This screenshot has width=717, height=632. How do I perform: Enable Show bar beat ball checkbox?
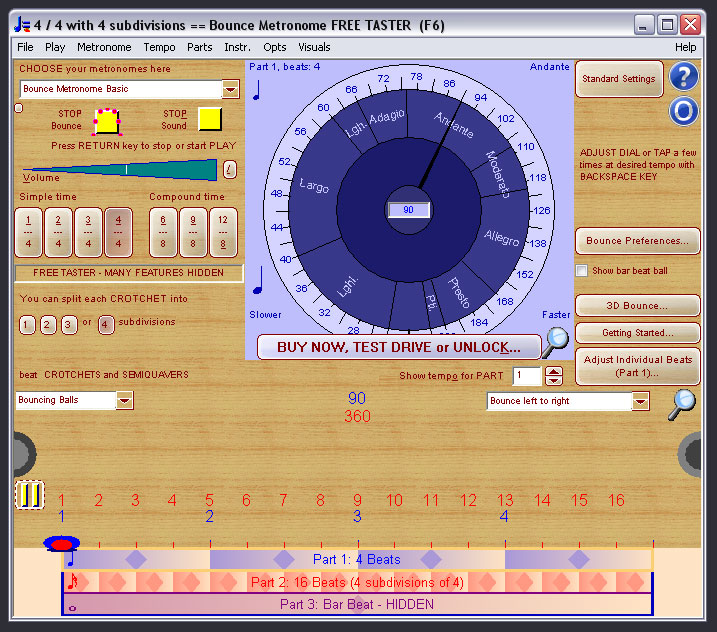tap(581, 271)
